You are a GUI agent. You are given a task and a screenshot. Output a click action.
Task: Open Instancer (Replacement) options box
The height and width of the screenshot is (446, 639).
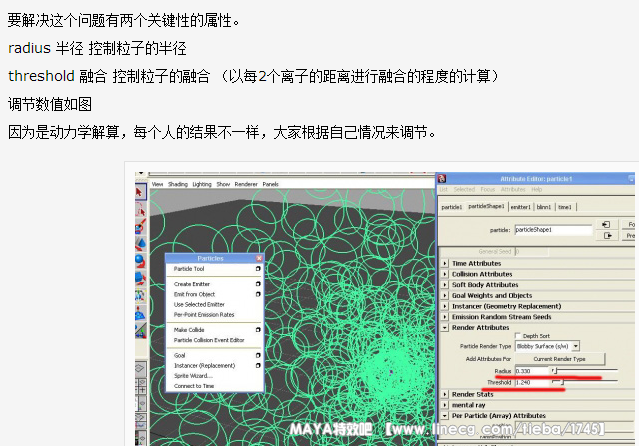tap(258, 365)
